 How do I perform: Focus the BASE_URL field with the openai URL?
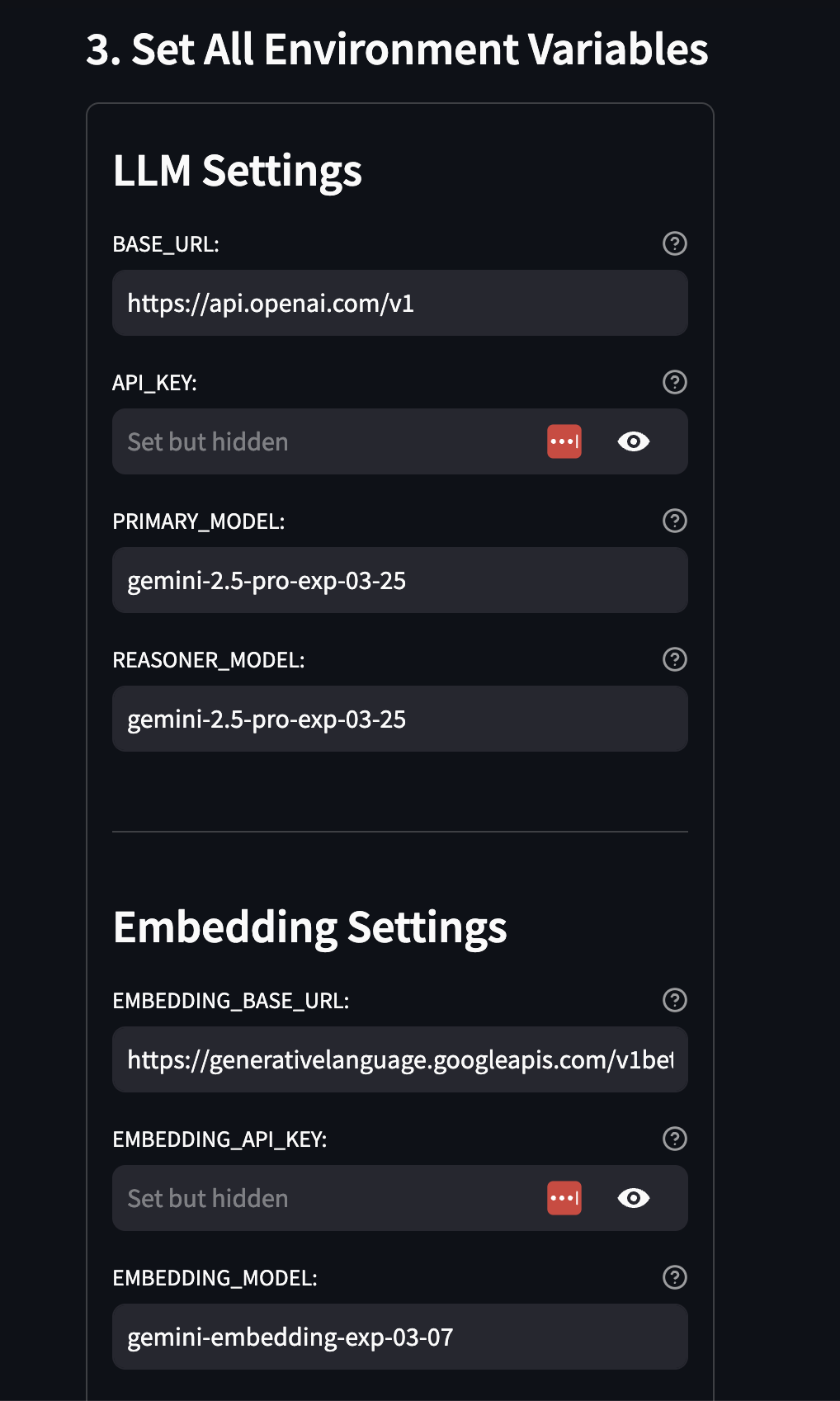click(400, 303)
